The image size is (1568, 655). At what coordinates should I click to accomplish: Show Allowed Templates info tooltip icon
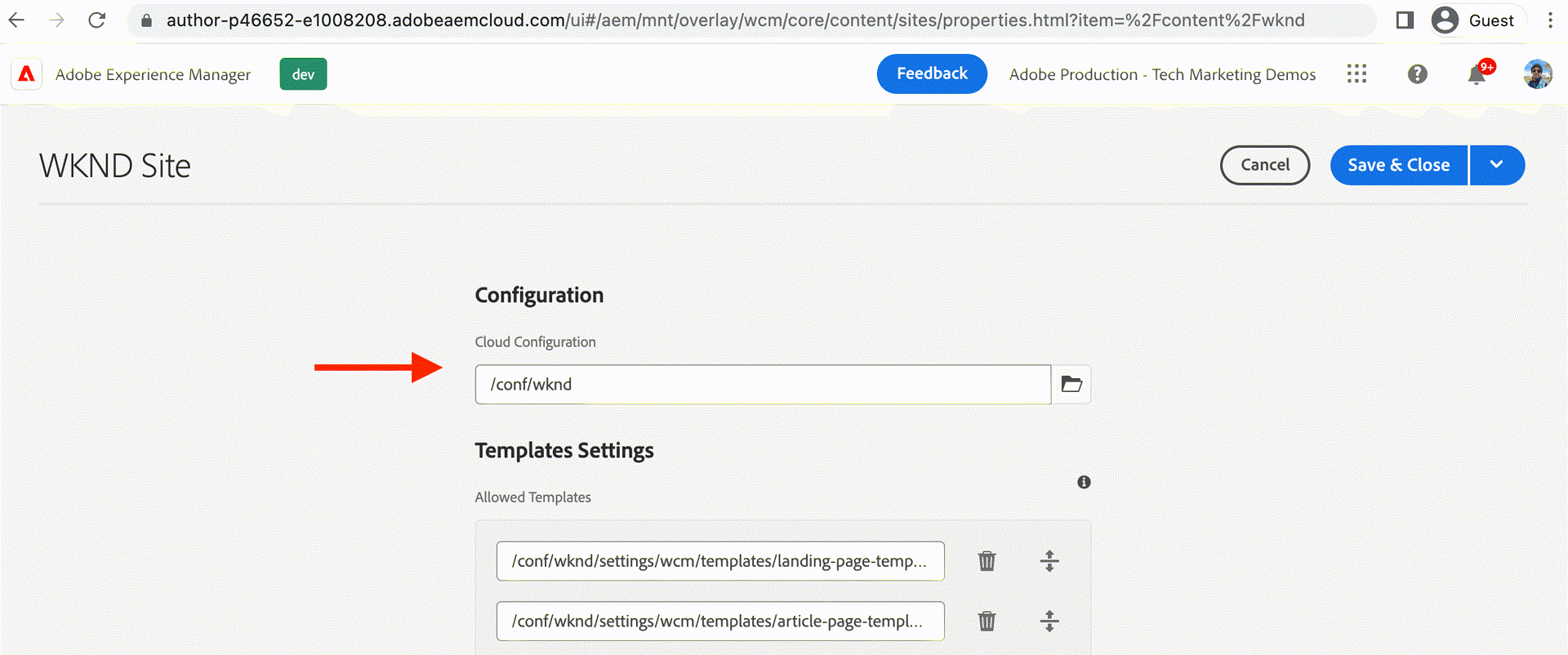[1084, 482]
